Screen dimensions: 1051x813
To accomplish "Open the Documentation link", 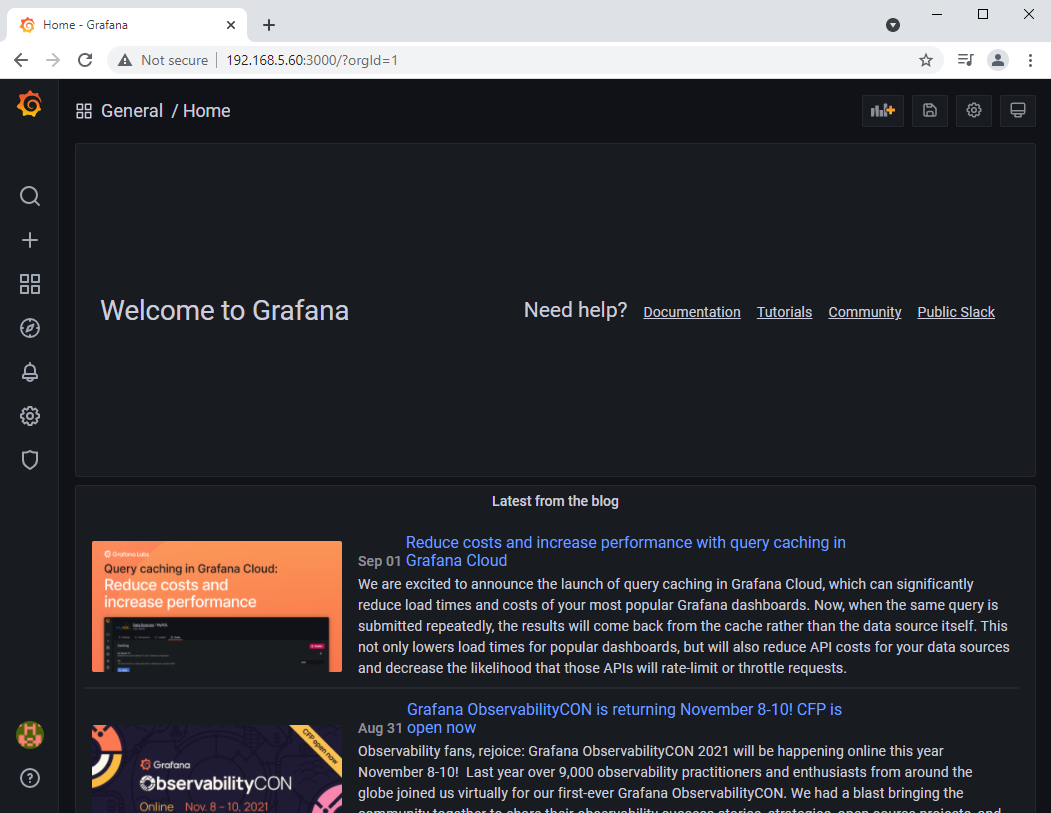I will tap(692, 312).
